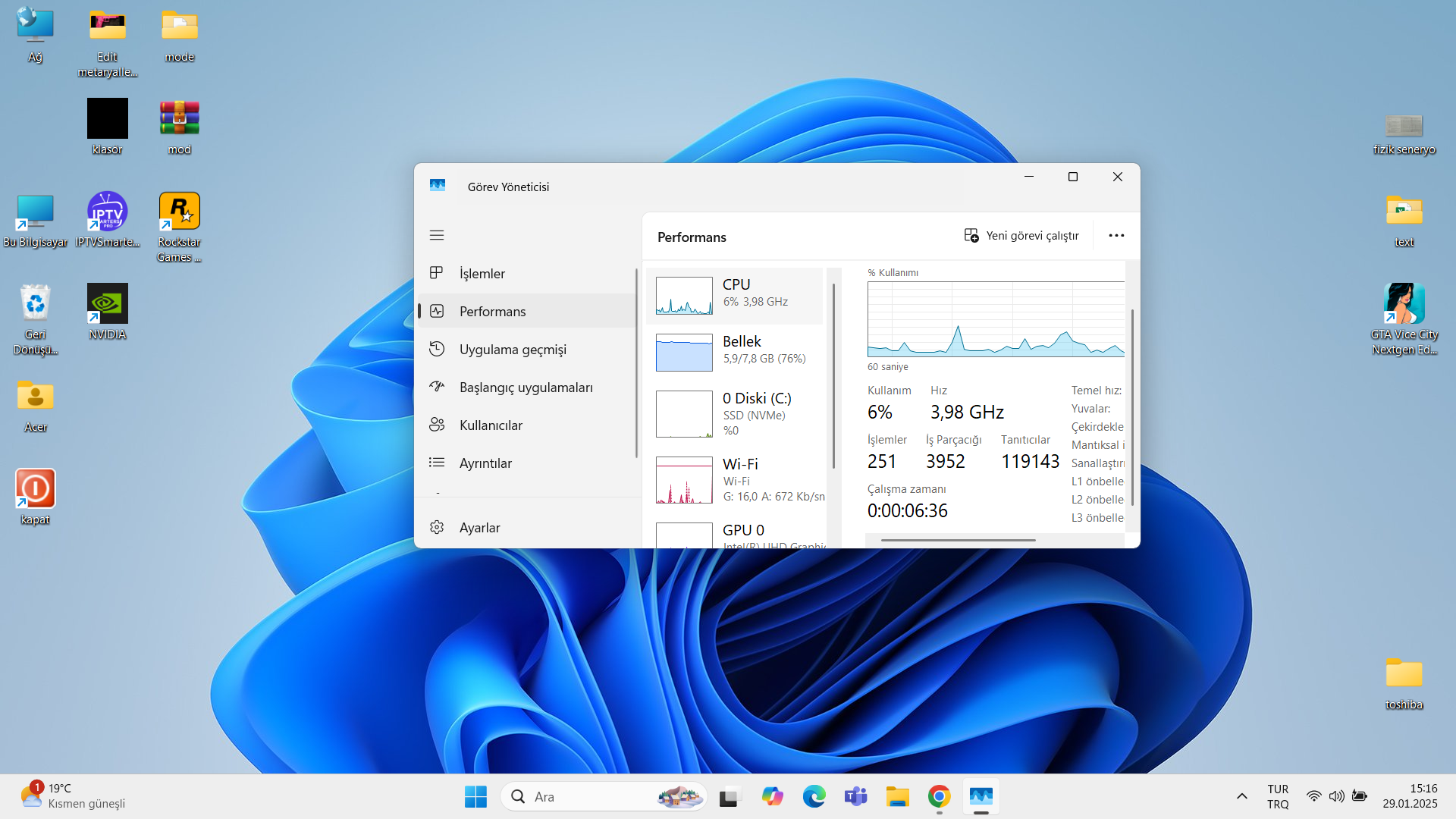
Task: Open the battery tray icon
Action: point(1360,796)
